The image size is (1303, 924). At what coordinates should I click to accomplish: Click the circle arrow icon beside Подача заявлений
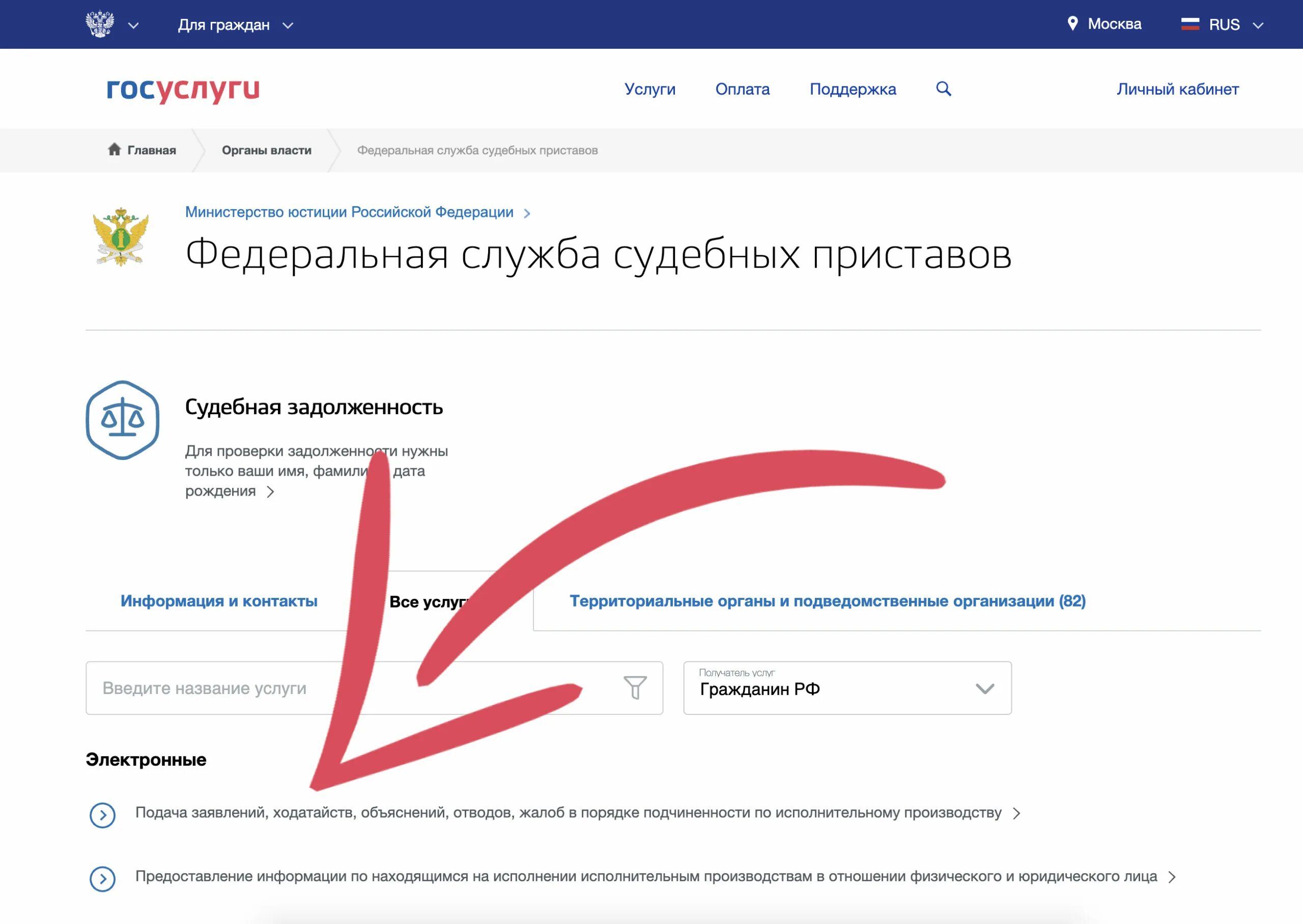[102, 815]
